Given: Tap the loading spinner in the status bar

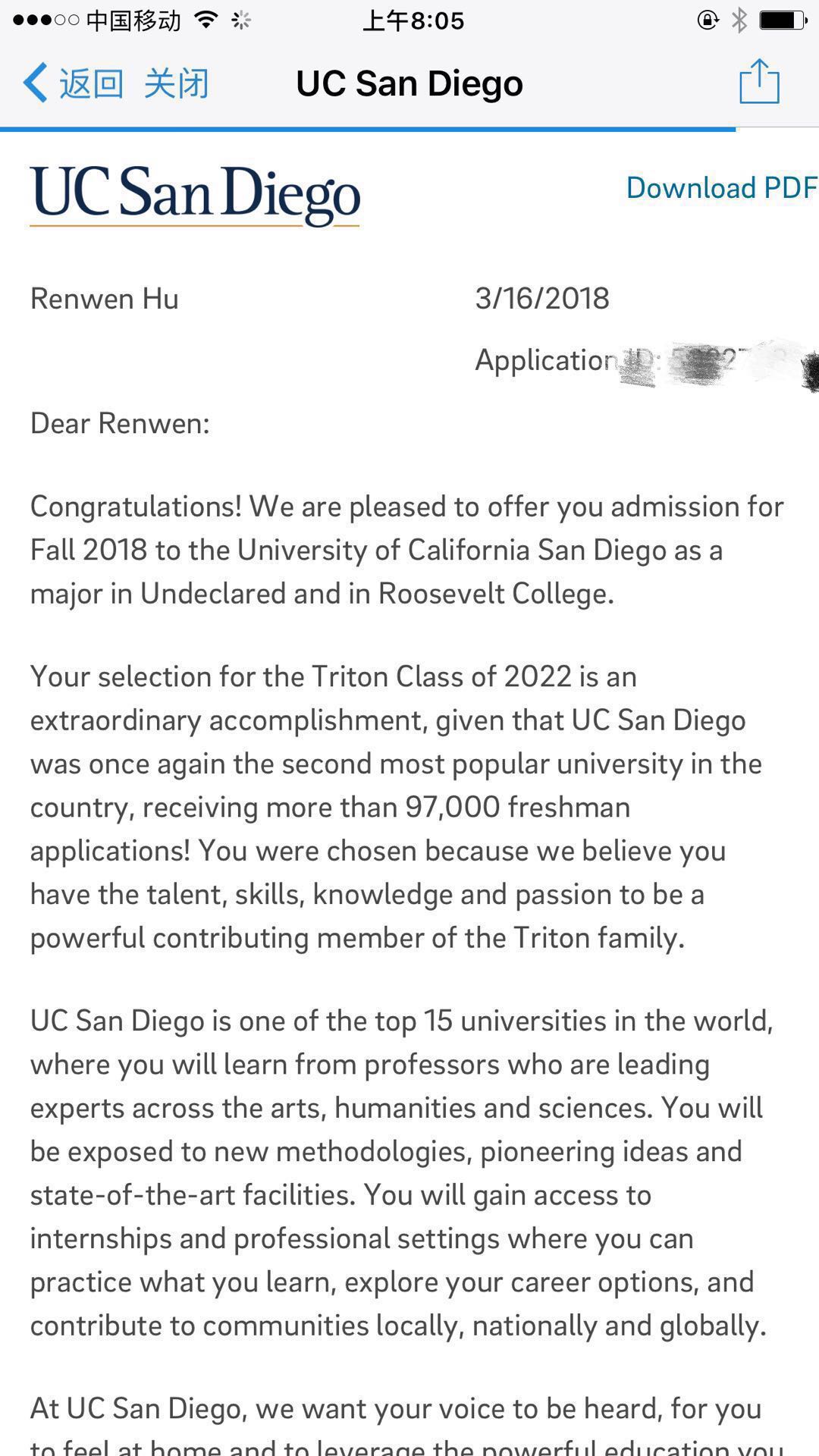Looking at the screenshot, I should [x=241, y=20].
